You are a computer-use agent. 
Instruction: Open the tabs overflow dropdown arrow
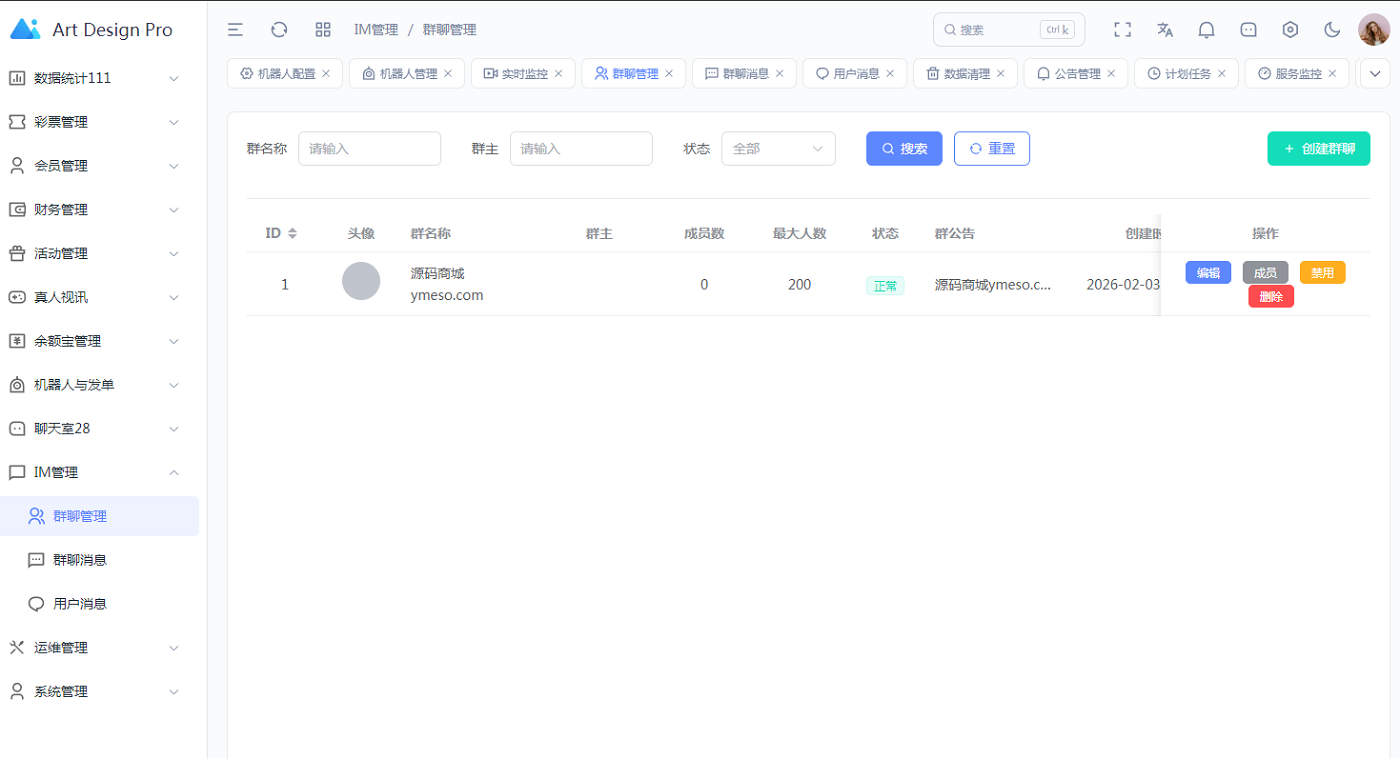(1376, 73)
